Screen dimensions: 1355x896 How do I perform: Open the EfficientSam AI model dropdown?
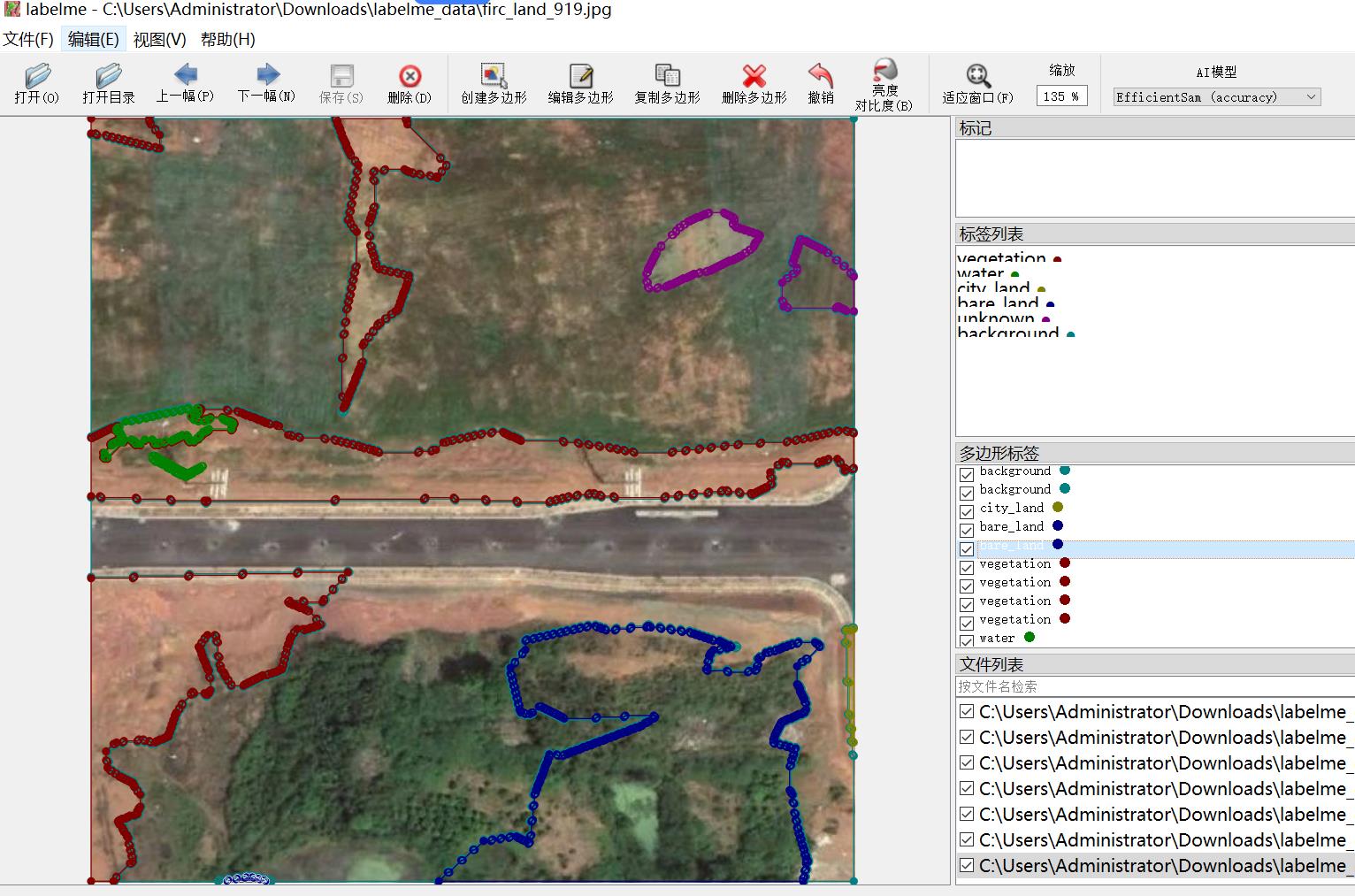[x=1216, y=97]
